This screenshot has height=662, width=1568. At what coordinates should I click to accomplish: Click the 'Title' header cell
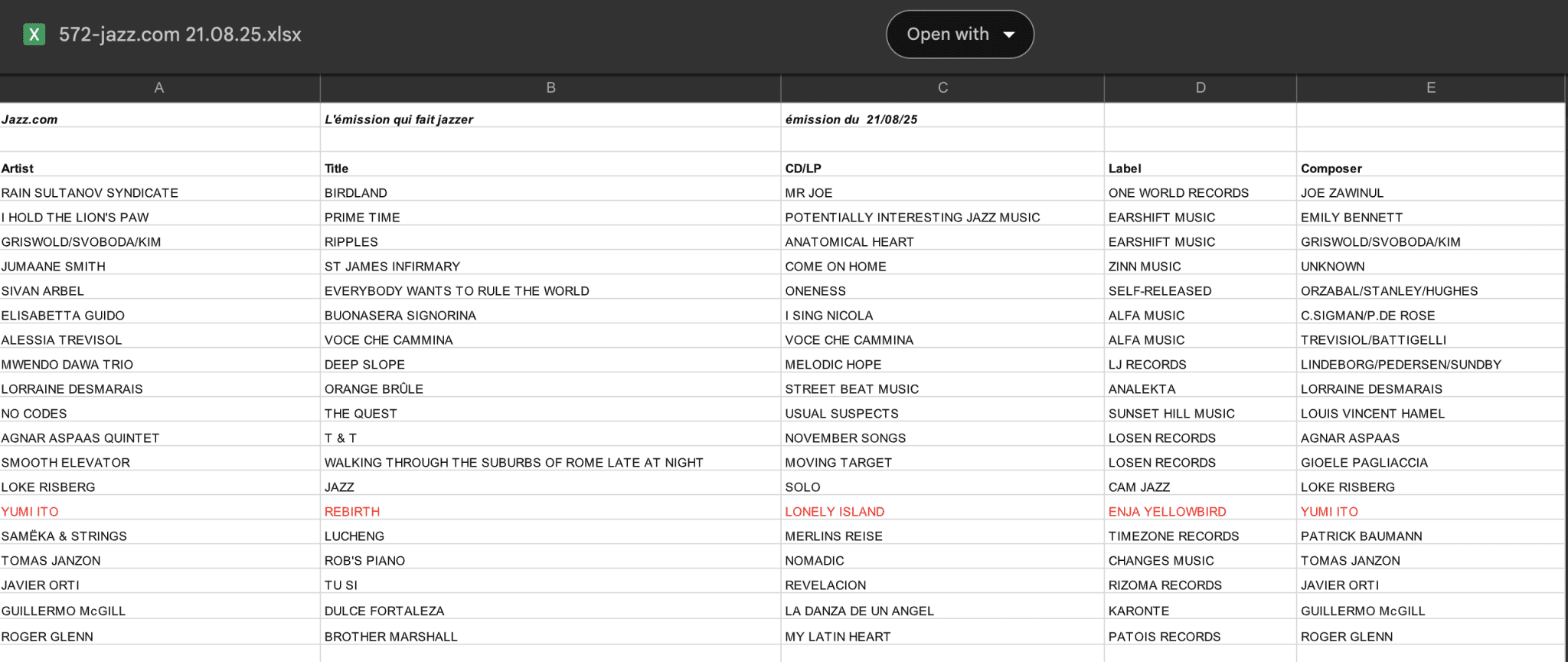click(550, 165)
